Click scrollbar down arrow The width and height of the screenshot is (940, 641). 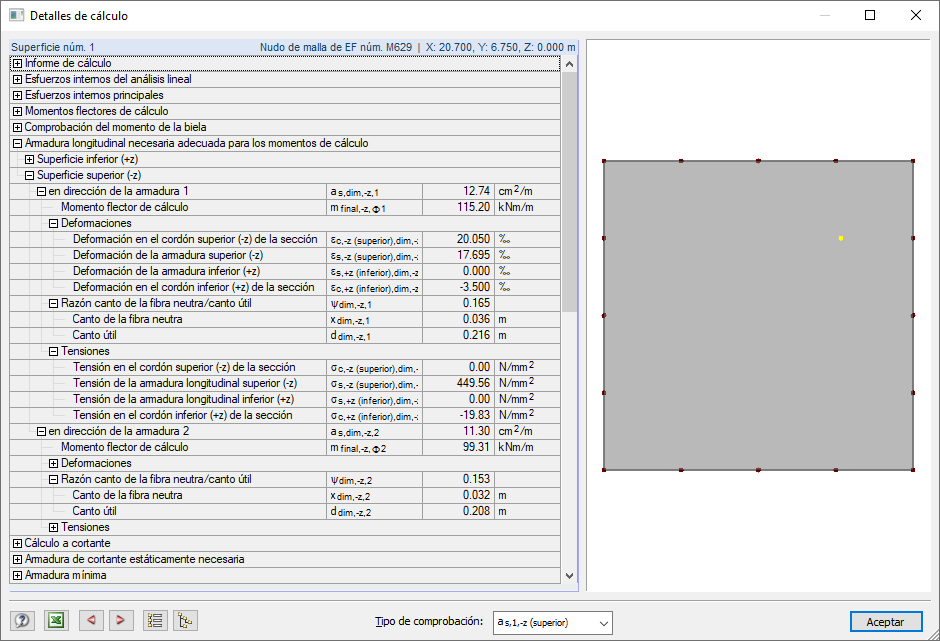[x=570, y=576]
